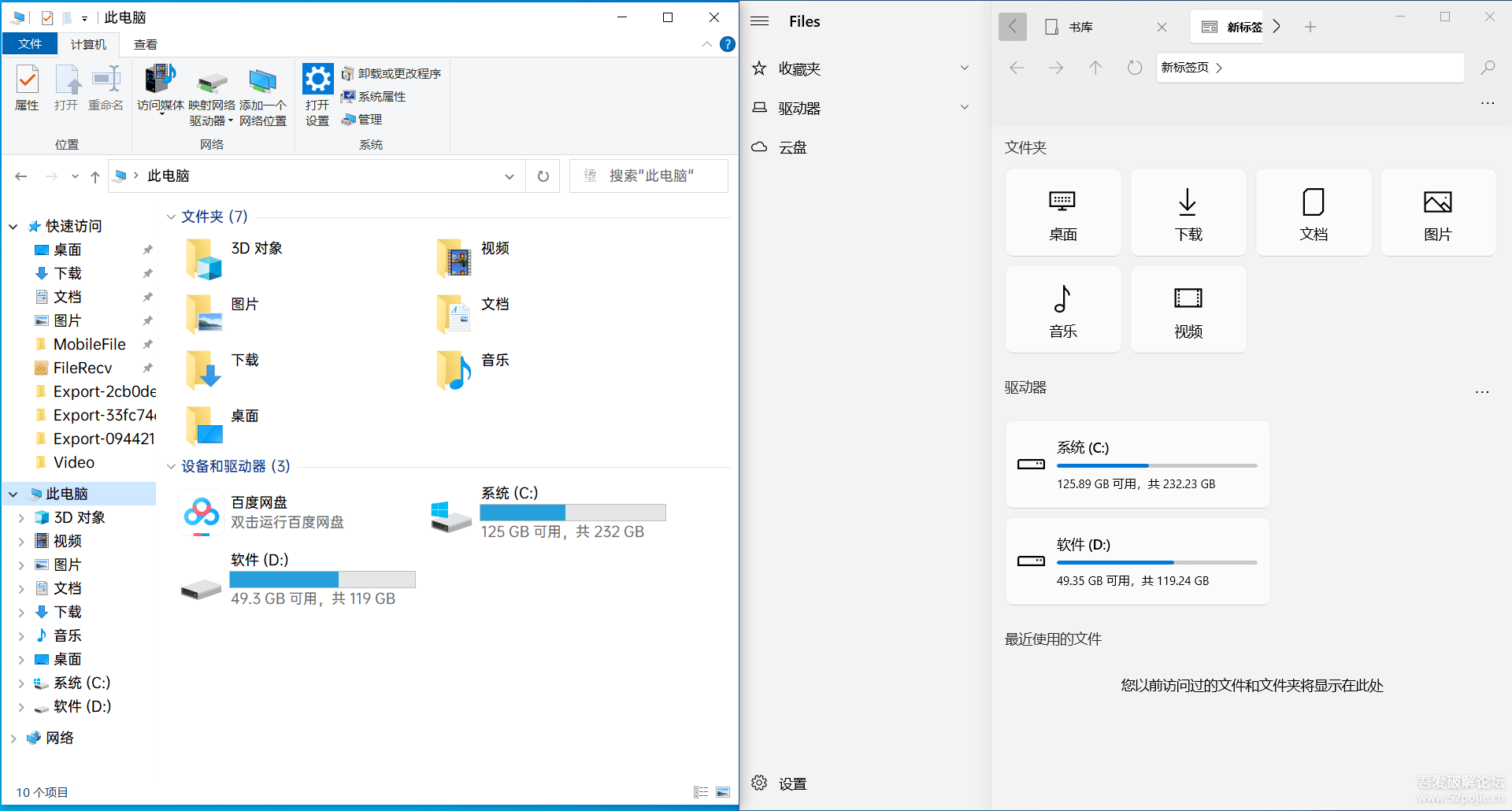
Task: Click the hamburger menu icon in Files
Action: click(x=759, y=21)
